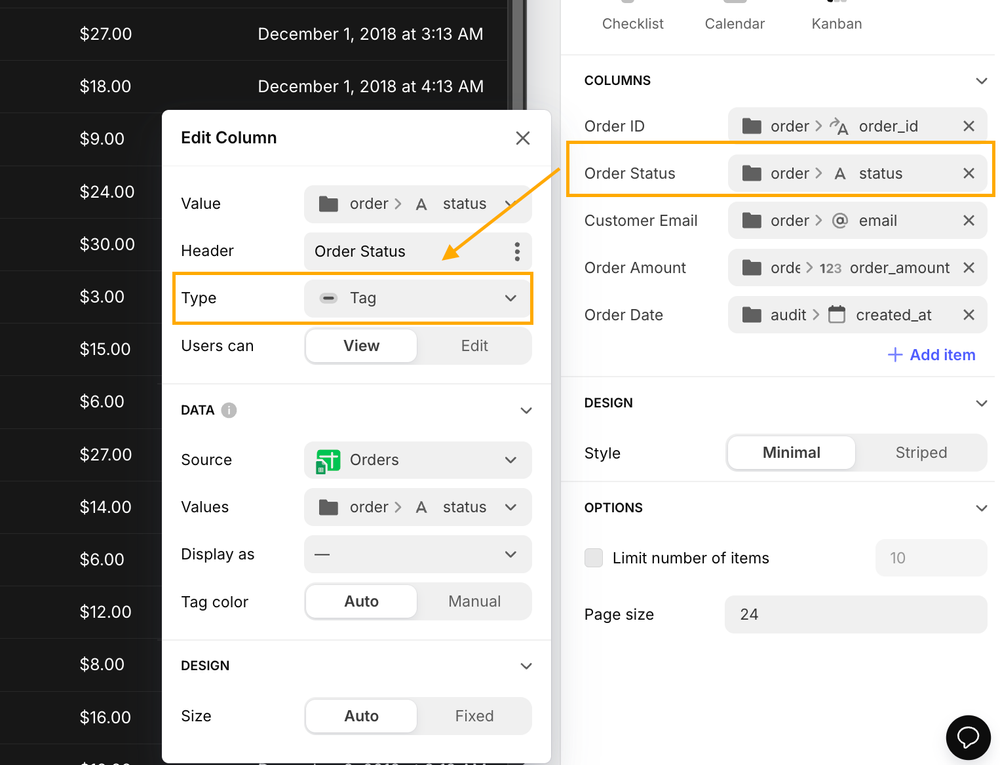Image resolution: width=1000 pixels, height=765 pixels.
Task: Remove the Order ID column
Action: pos(967,125)
